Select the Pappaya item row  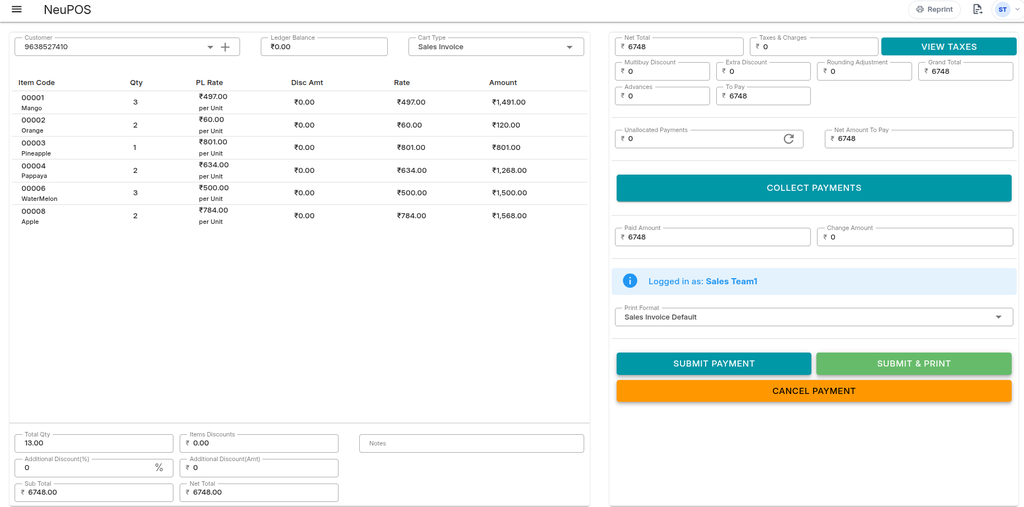coord(298,171)
